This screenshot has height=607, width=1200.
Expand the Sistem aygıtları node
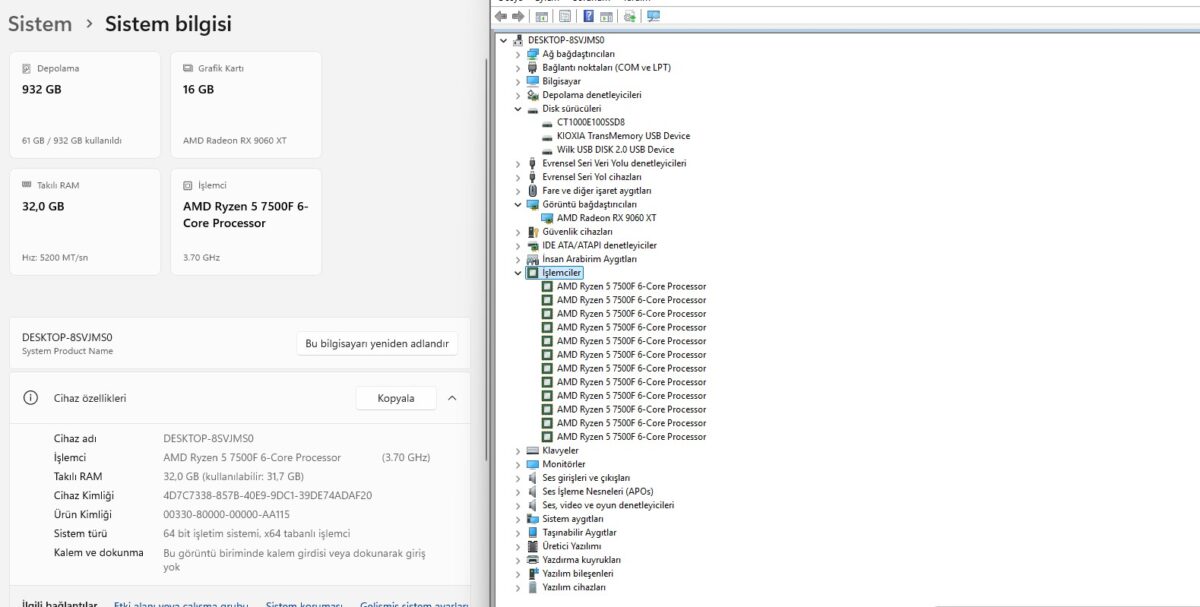pos(518,519)
